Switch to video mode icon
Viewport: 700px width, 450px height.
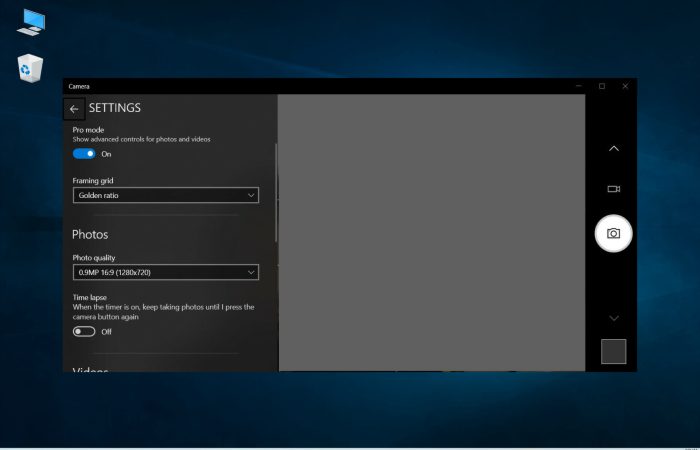614,189
